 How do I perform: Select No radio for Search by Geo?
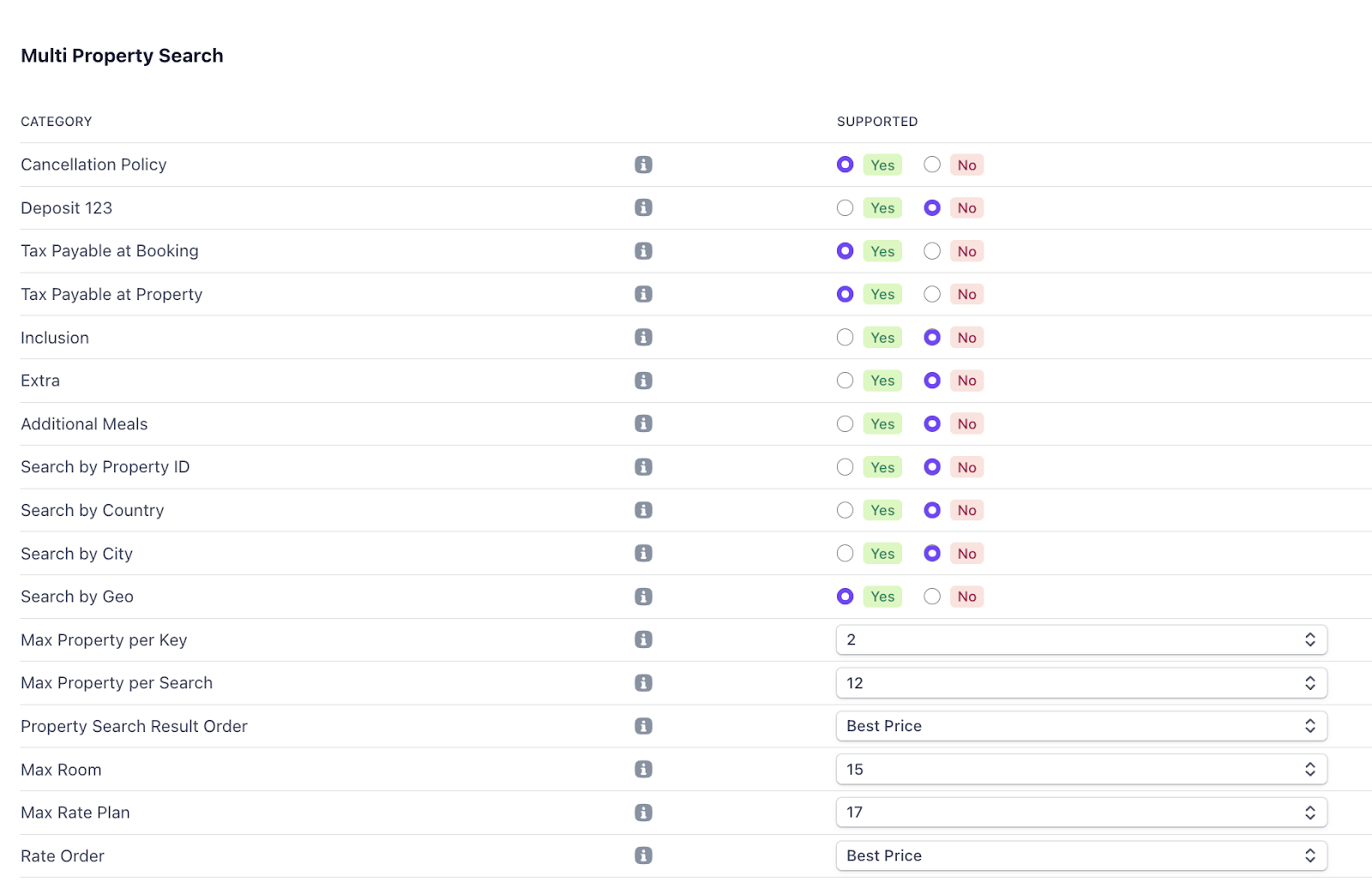point(932,597)
